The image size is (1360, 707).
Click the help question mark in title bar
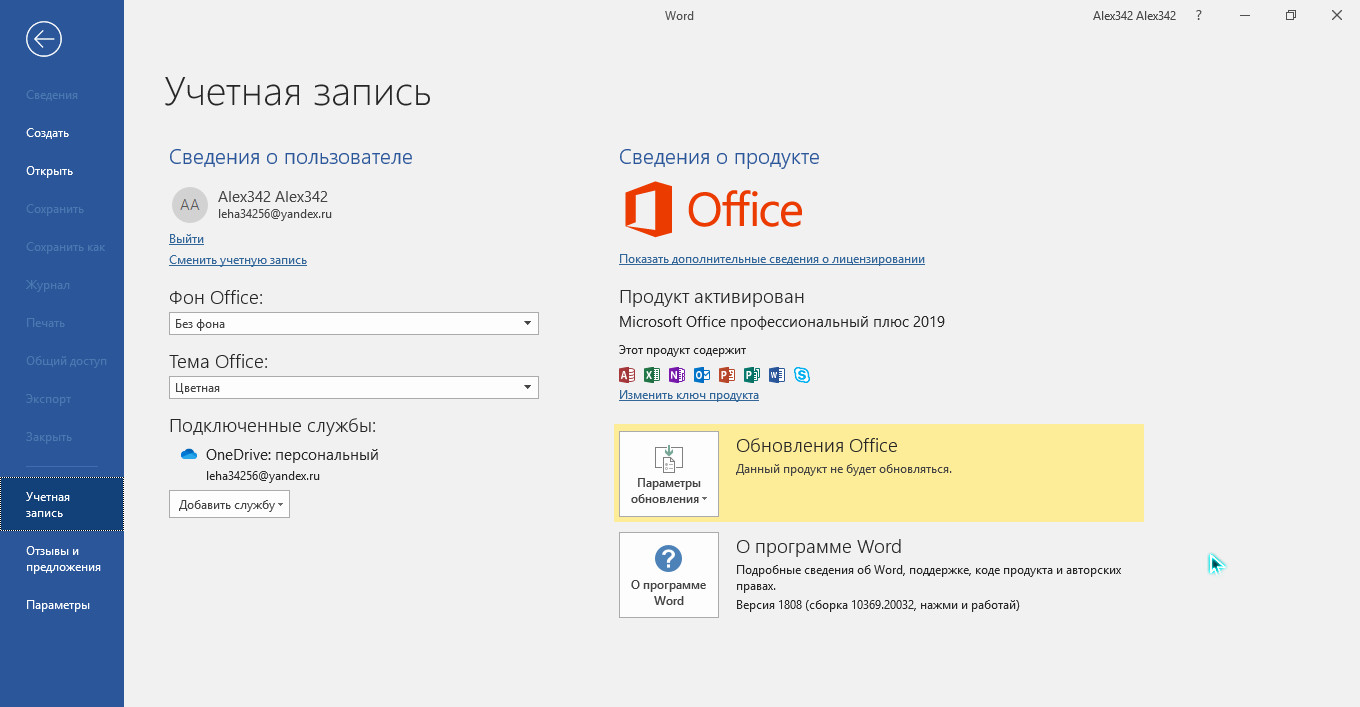1199,16
